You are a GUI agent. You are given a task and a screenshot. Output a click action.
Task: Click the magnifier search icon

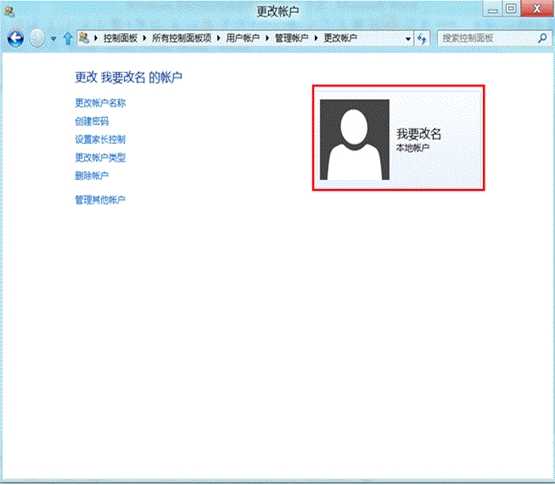pos(543,38)
